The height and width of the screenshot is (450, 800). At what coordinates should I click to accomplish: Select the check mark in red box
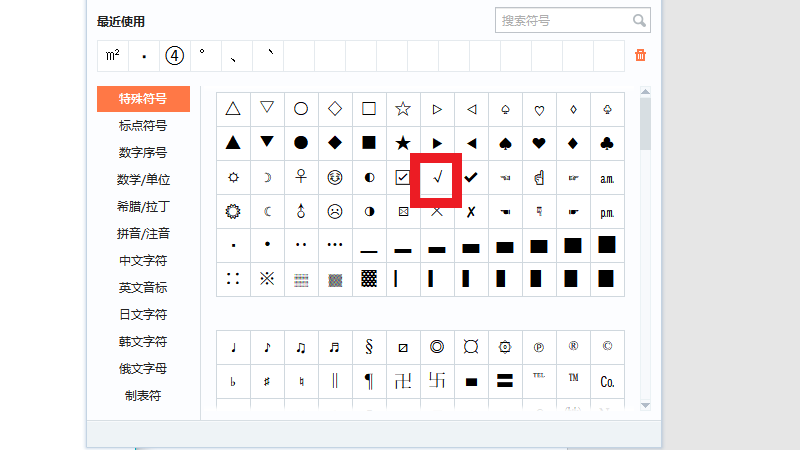[437, 178]
